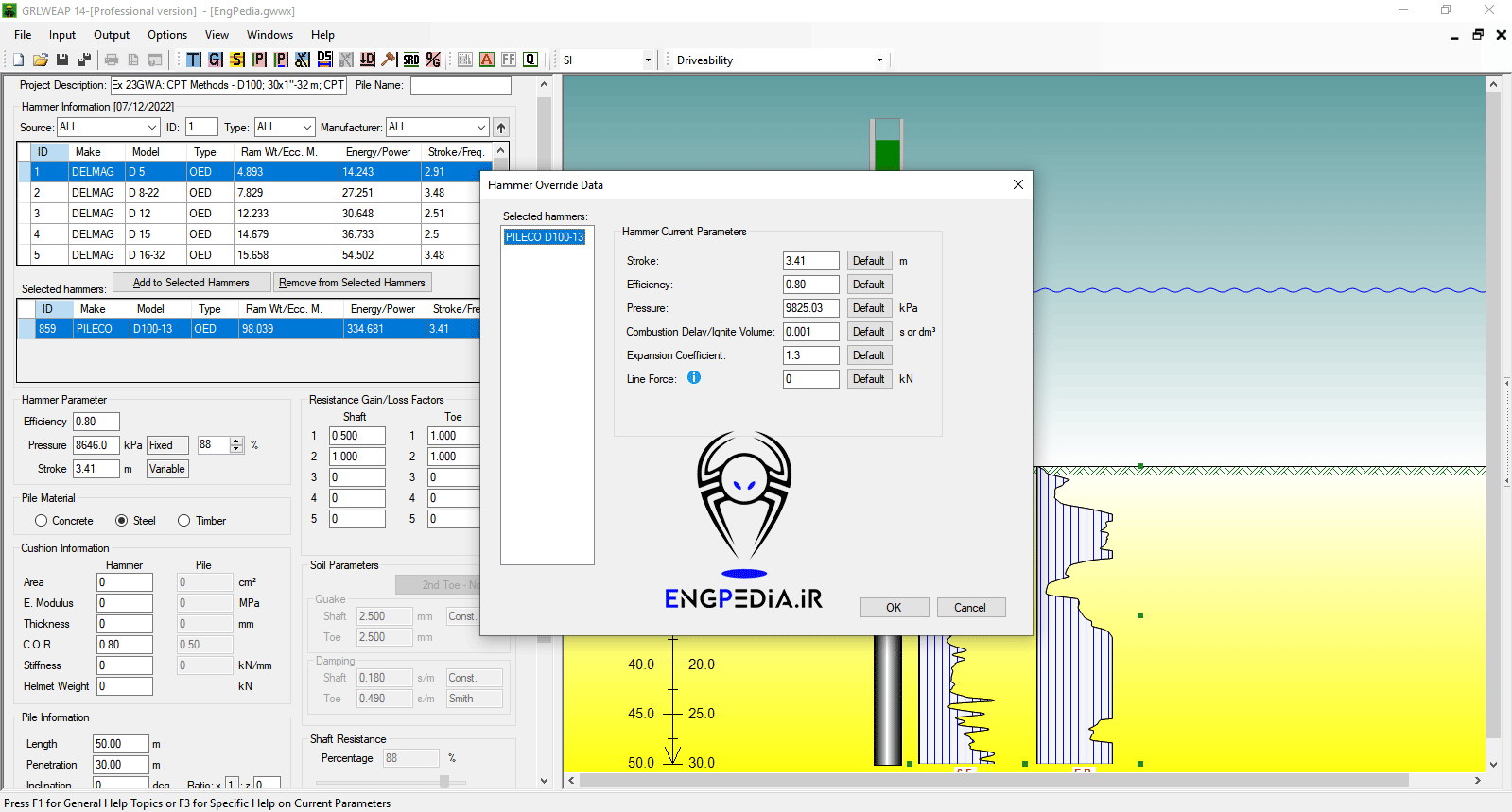Click Add to Selected Hammers

tap(191, 283)
